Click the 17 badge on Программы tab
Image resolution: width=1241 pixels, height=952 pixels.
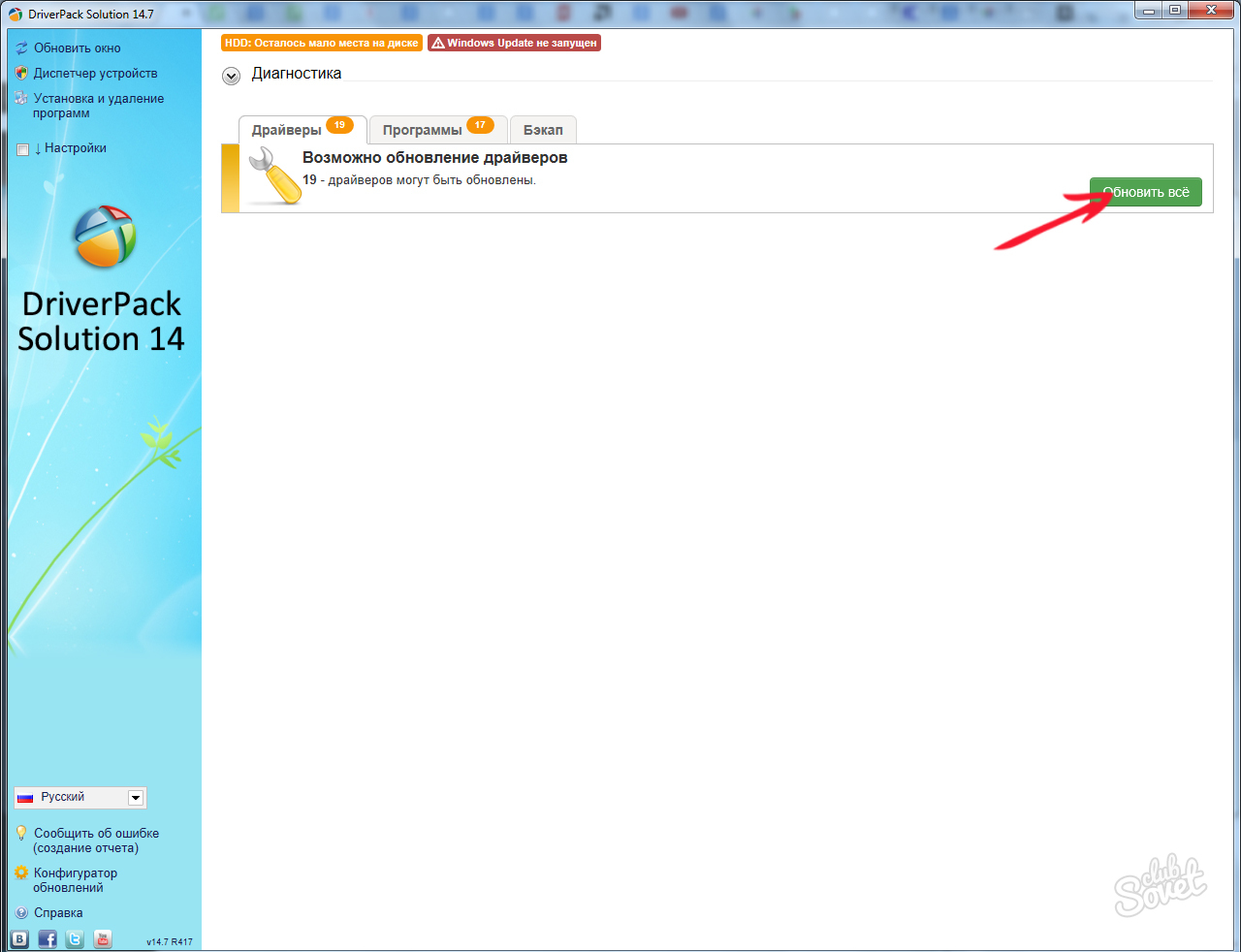point(480,125)
